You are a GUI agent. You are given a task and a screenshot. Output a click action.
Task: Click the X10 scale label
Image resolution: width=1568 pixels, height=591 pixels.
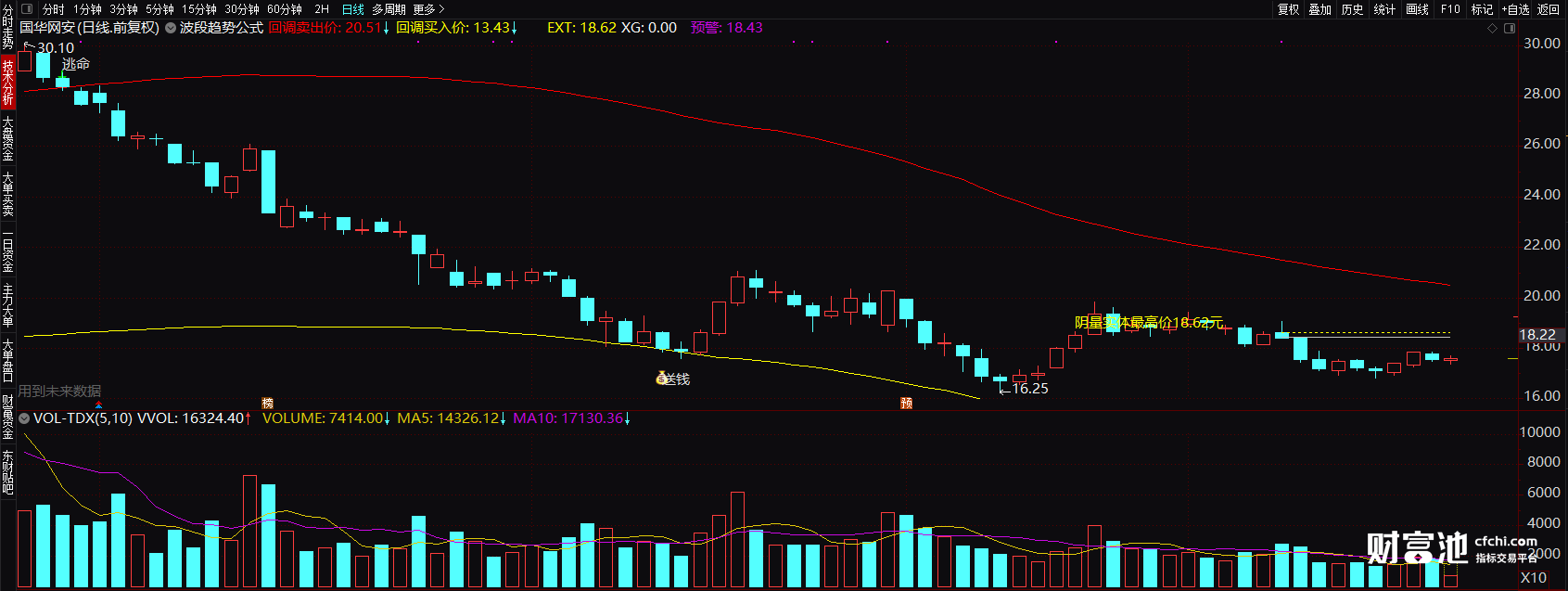1534,577
